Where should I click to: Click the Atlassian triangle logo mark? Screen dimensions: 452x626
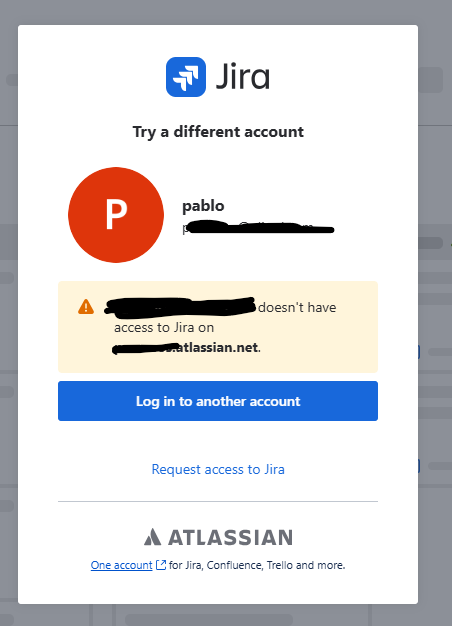[152, 537]
